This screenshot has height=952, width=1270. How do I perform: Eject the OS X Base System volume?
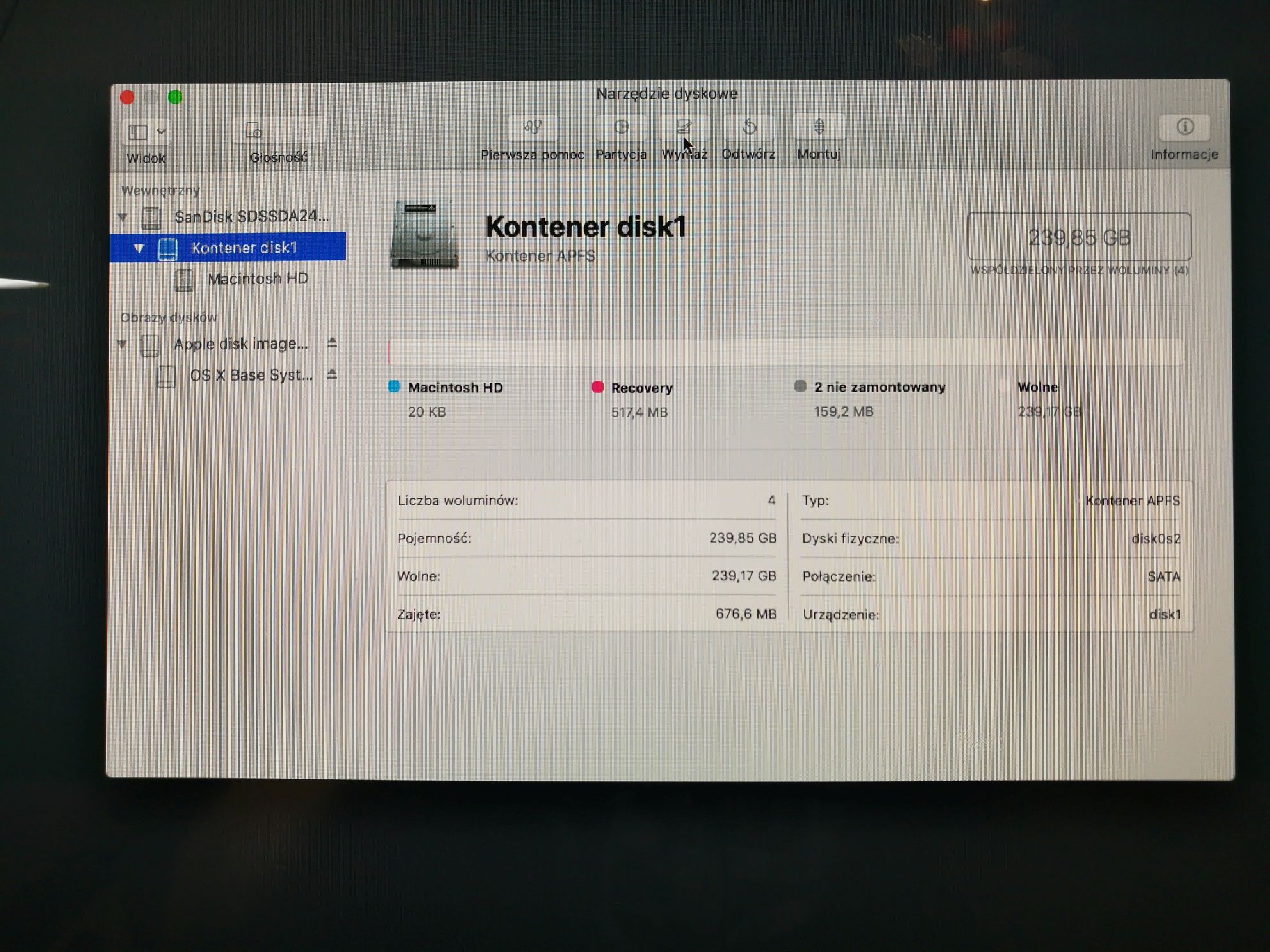pos(332,374)
